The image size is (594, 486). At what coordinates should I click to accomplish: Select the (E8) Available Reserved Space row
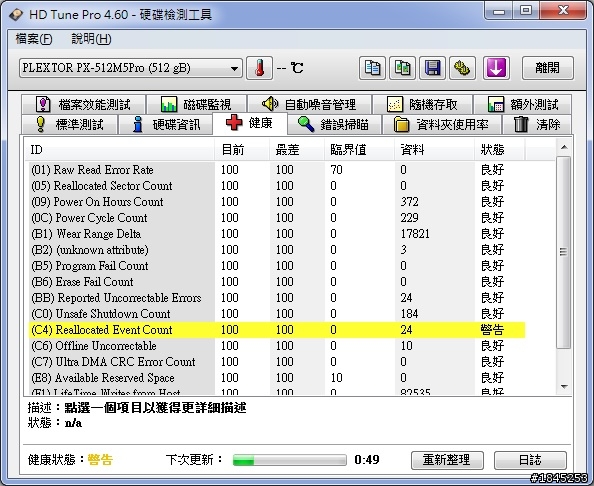tap(277, 378)
